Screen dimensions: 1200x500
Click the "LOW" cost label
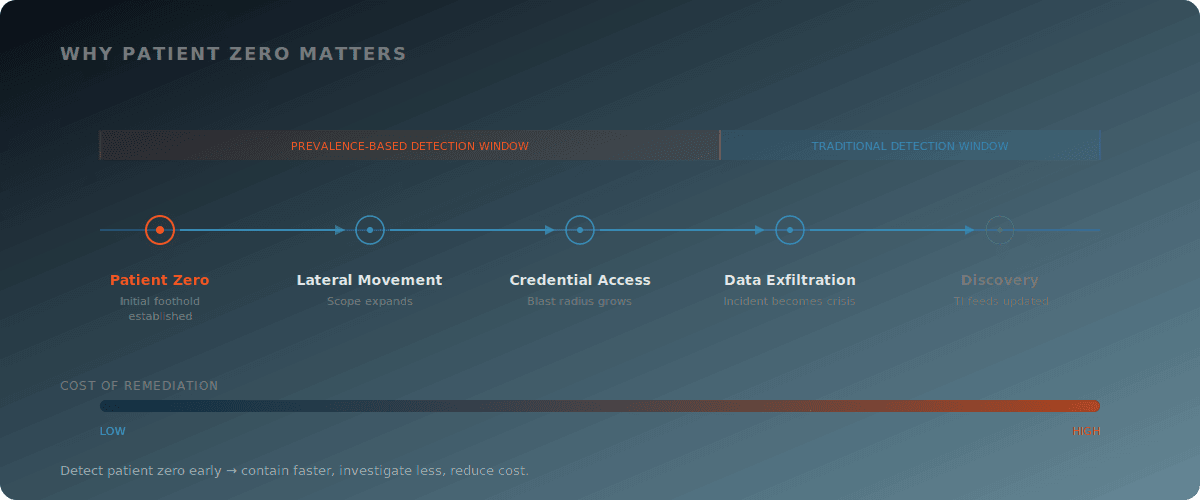[x=113, y=431]
